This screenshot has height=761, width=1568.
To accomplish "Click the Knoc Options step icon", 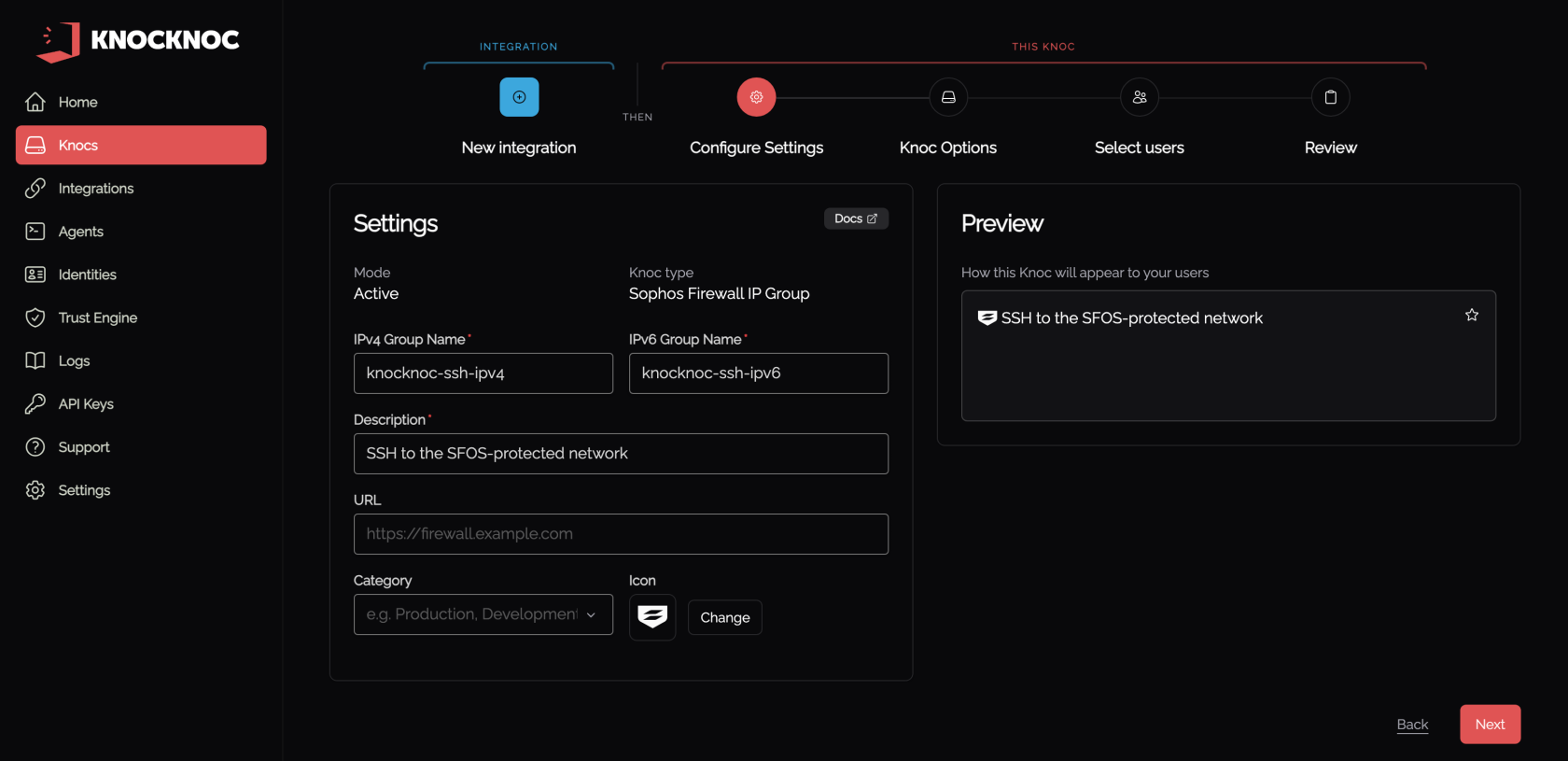I will (948, 97).
